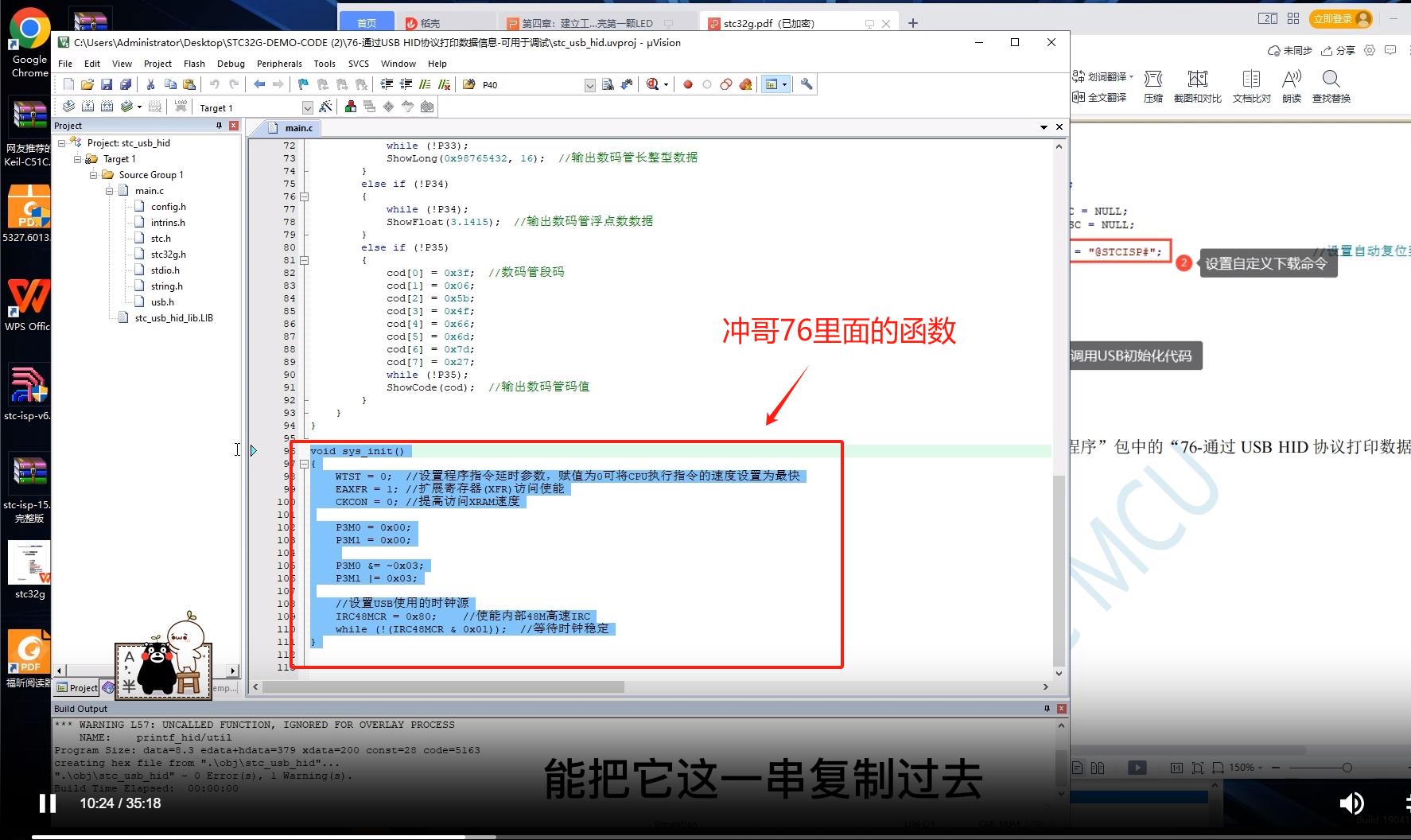Click 立即登录 login button in WPS

(x=1340, y=18)
